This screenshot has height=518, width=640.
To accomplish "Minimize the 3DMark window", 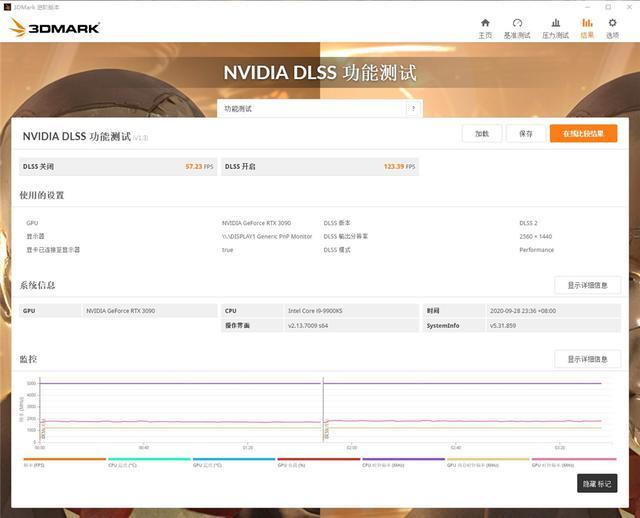I will (588, 7).
